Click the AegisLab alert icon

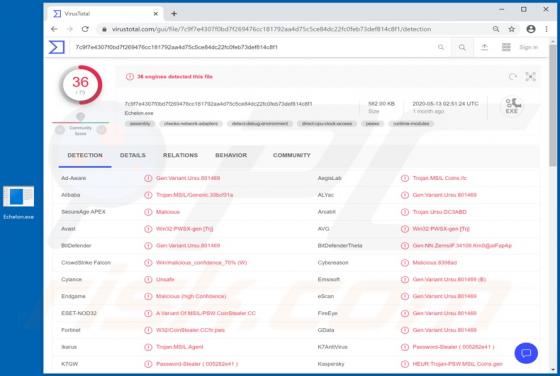(405, 178)
